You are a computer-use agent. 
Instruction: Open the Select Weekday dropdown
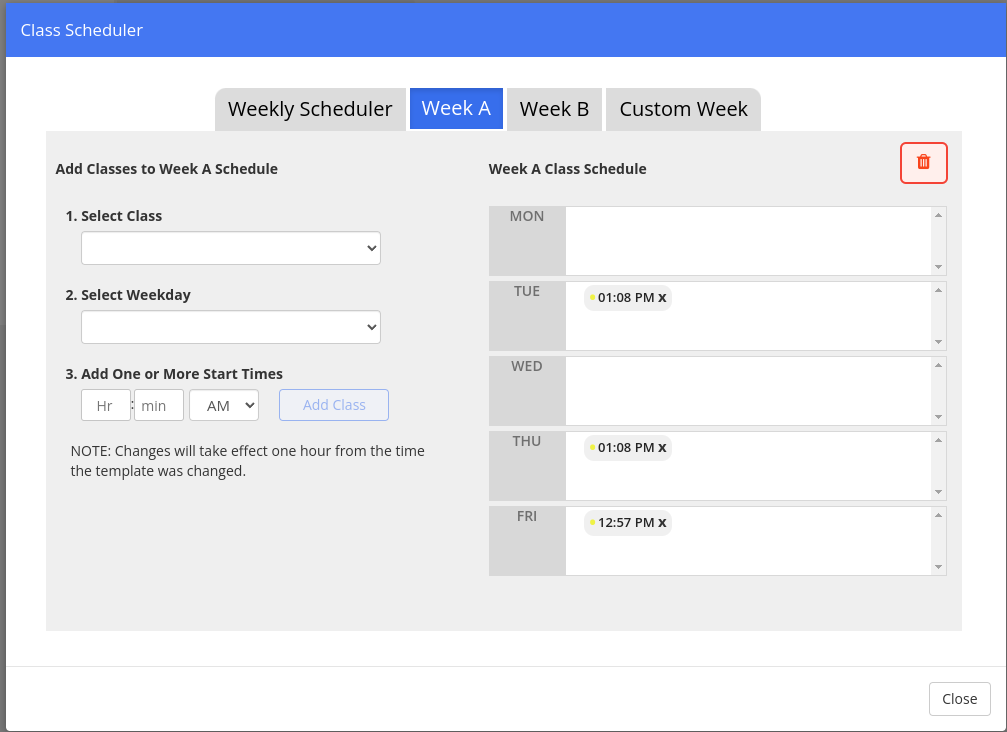coord(231,327)
